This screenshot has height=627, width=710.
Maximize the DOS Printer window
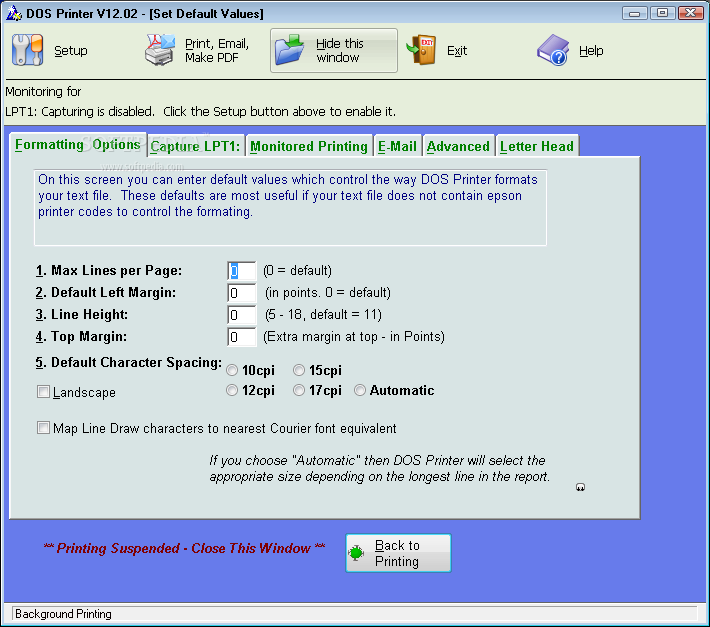coord(662,13)
